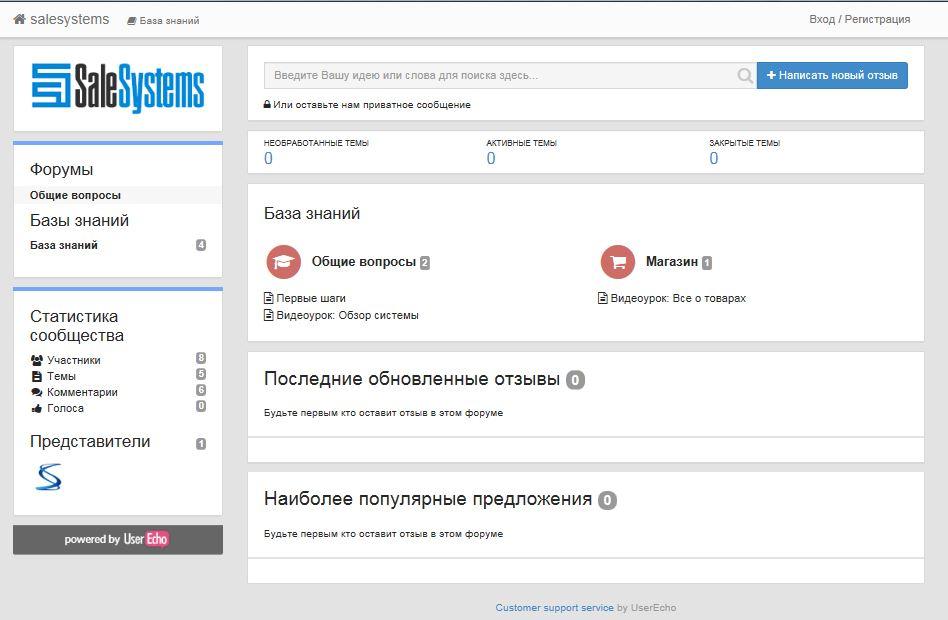Open article Первые шаги
This screenshot has height=620, width=948.
311,298
